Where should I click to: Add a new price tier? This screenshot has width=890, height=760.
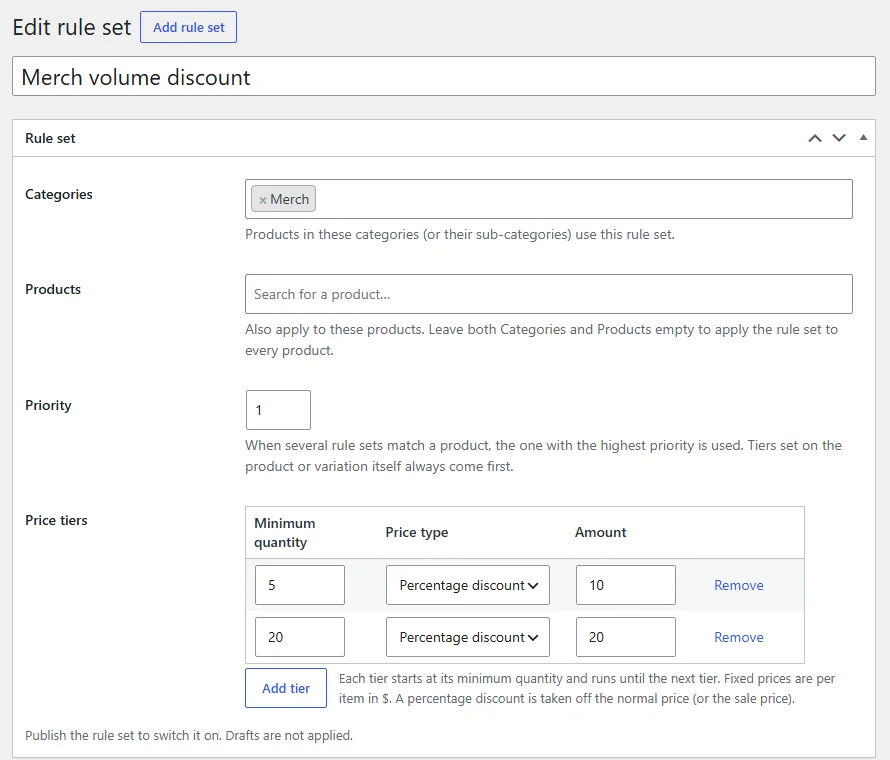(x=286, y=688)
